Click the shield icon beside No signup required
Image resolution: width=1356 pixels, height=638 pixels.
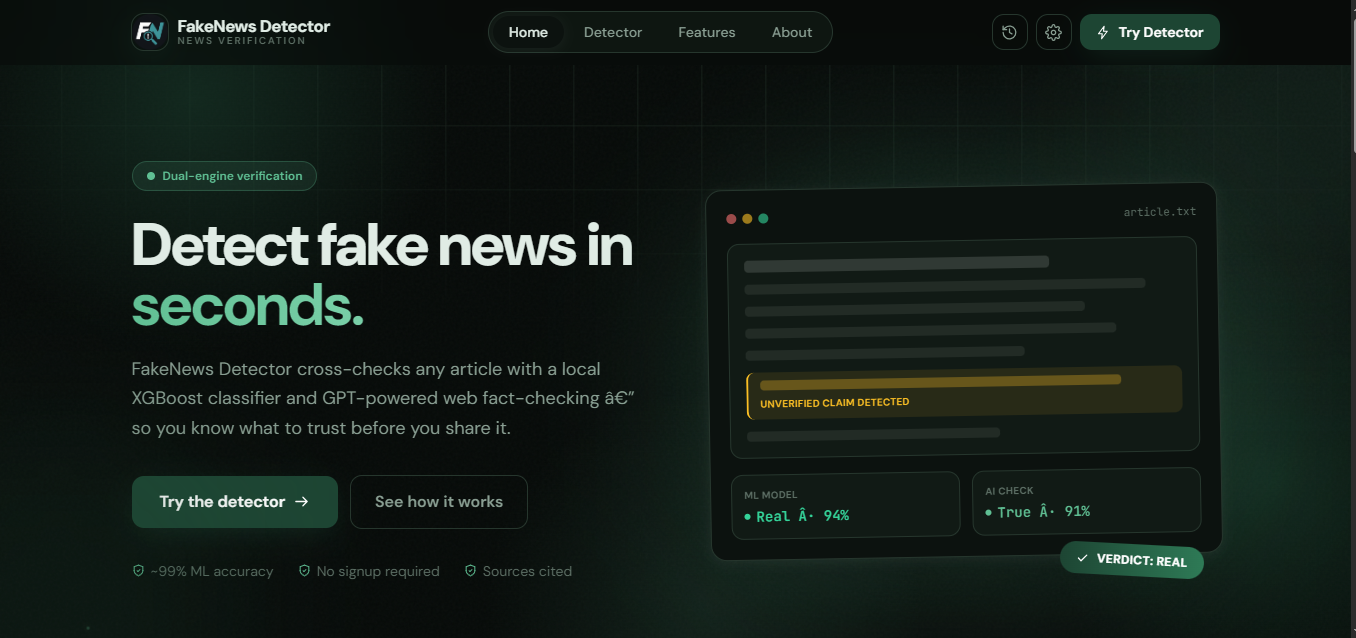[x=304, y=571]
